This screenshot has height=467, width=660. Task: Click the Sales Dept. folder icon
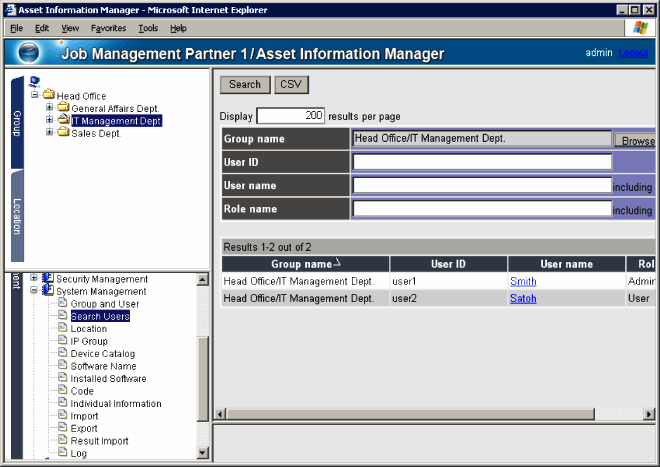[63, 133]
